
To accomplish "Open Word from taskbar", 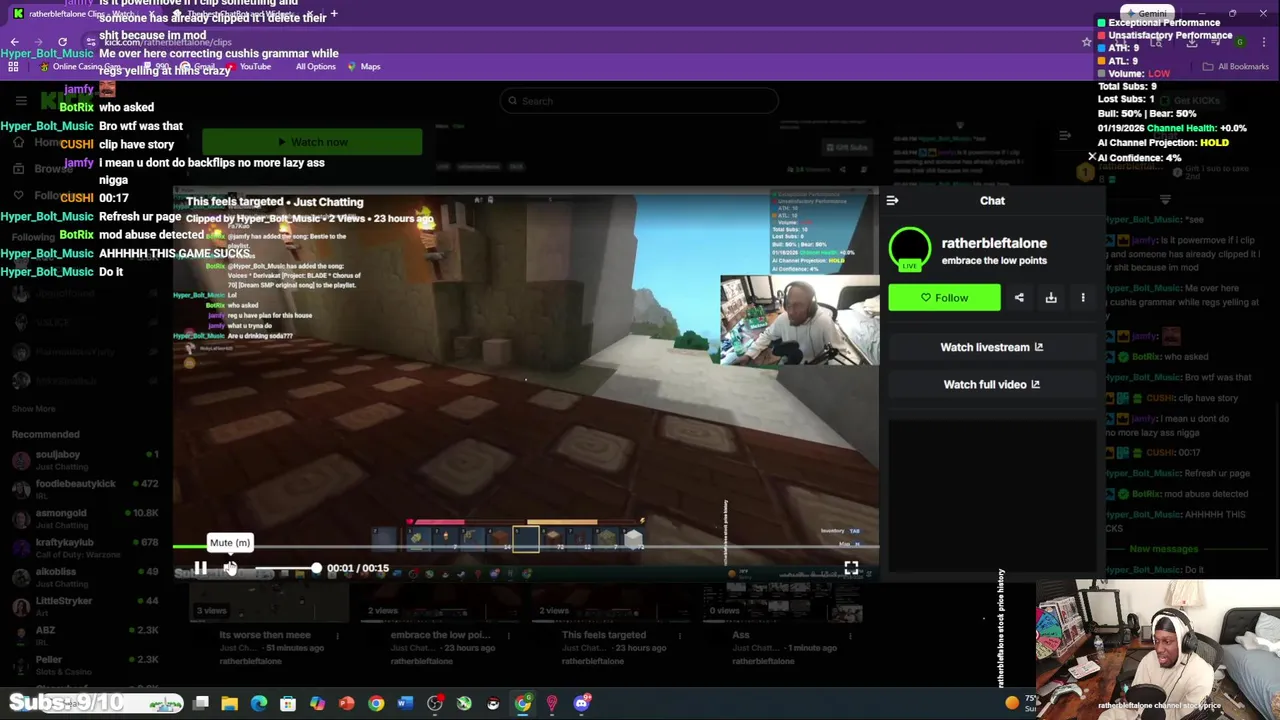I will tap(405, 703).
